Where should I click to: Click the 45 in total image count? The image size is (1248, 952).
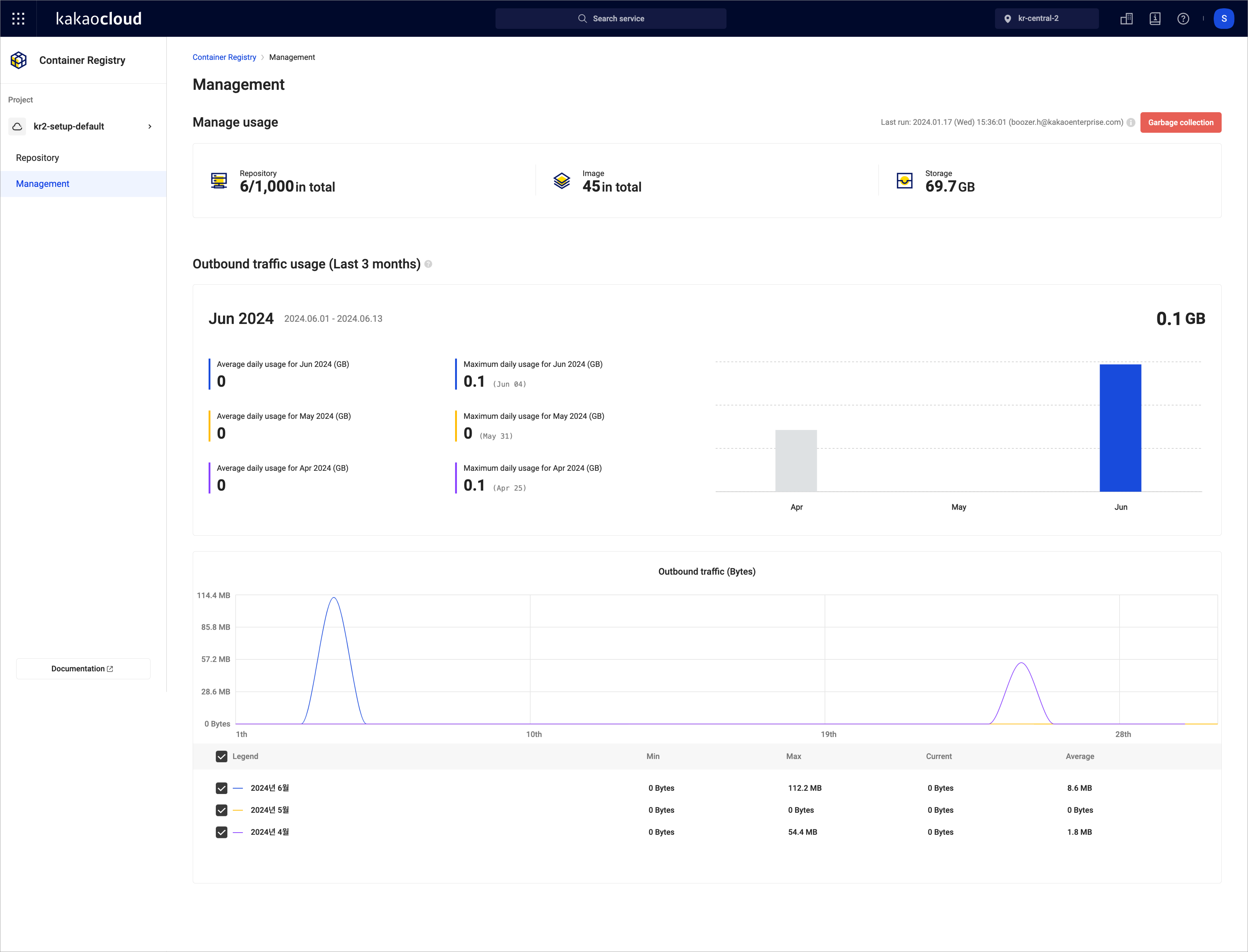coord(612,187)
